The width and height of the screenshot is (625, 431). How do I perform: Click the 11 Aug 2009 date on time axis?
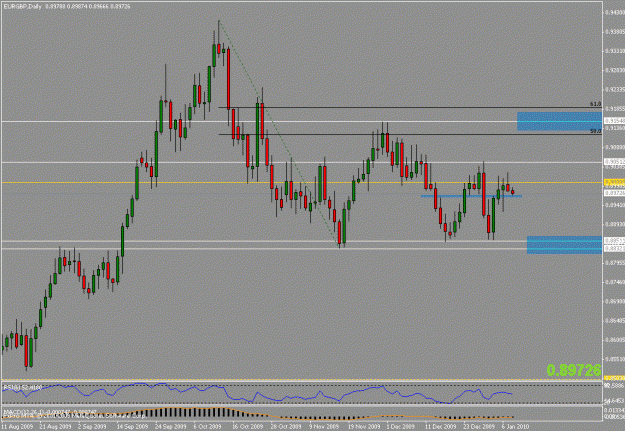pos(15,426)
